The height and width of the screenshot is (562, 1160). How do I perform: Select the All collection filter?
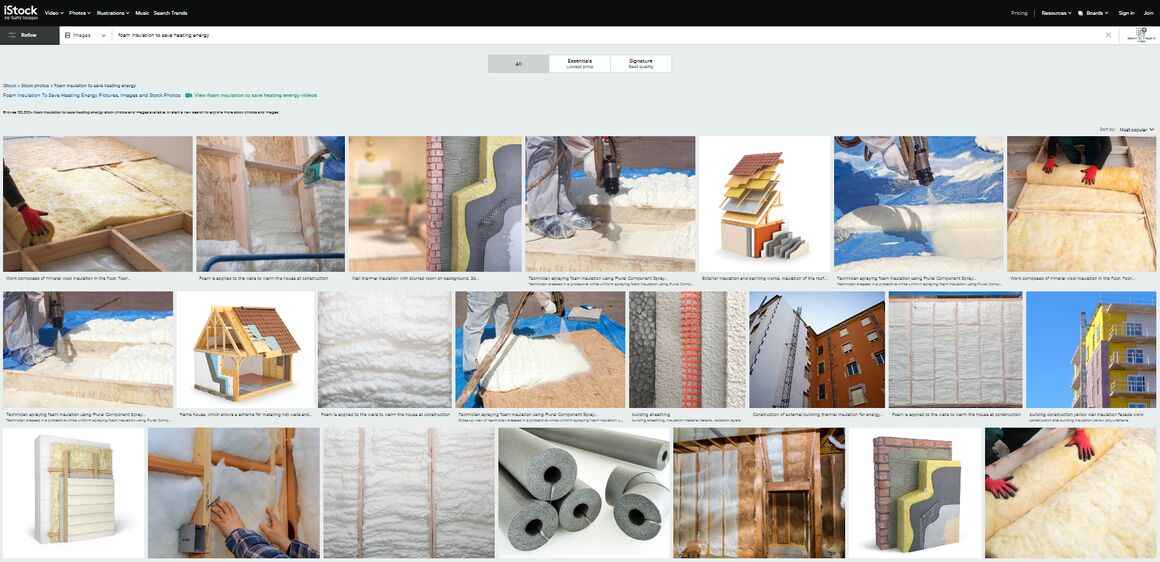(518, 64)
